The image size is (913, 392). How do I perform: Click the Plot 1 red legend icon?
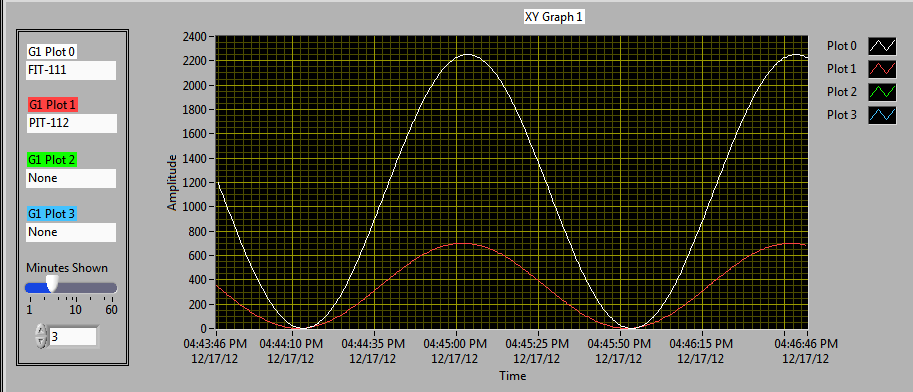(x=882, y=69)
